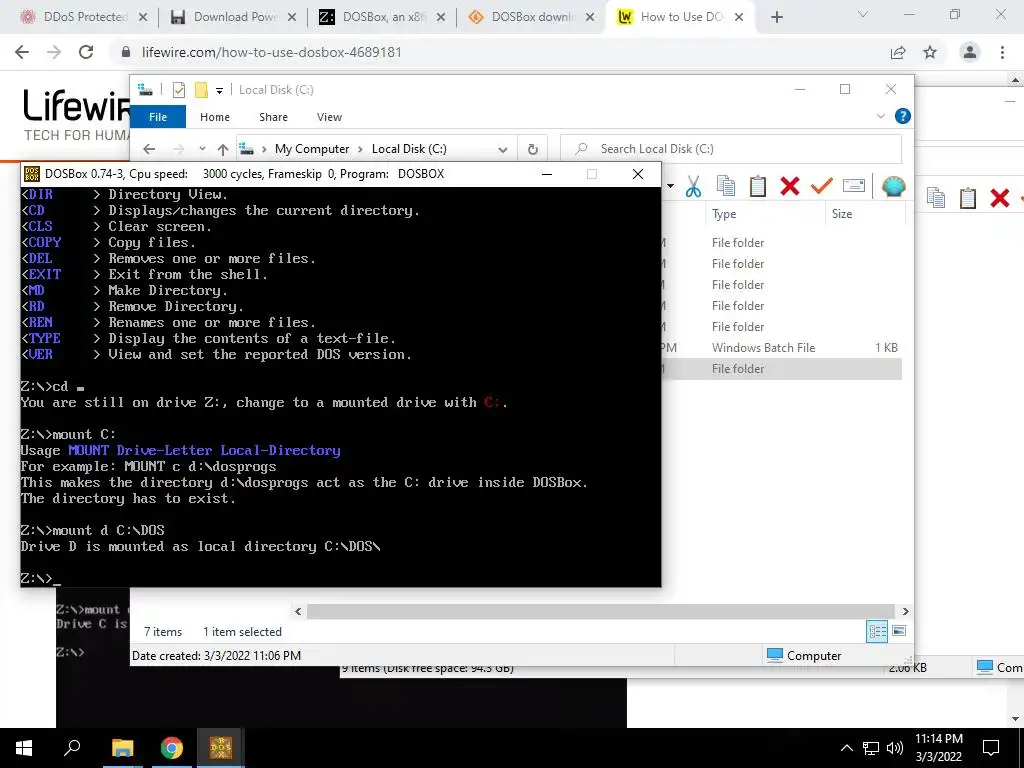Image resolution: width=1024 pixels, height=768 pixels.
Task: Share this page from Chrome address bar
Action: tap(898, 52)
